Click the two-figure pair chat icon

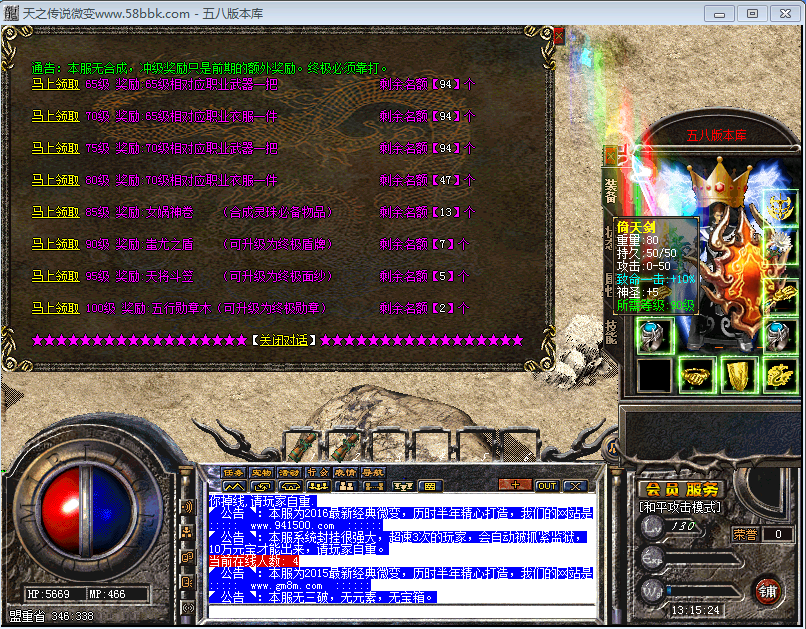[x=346, y=486]
